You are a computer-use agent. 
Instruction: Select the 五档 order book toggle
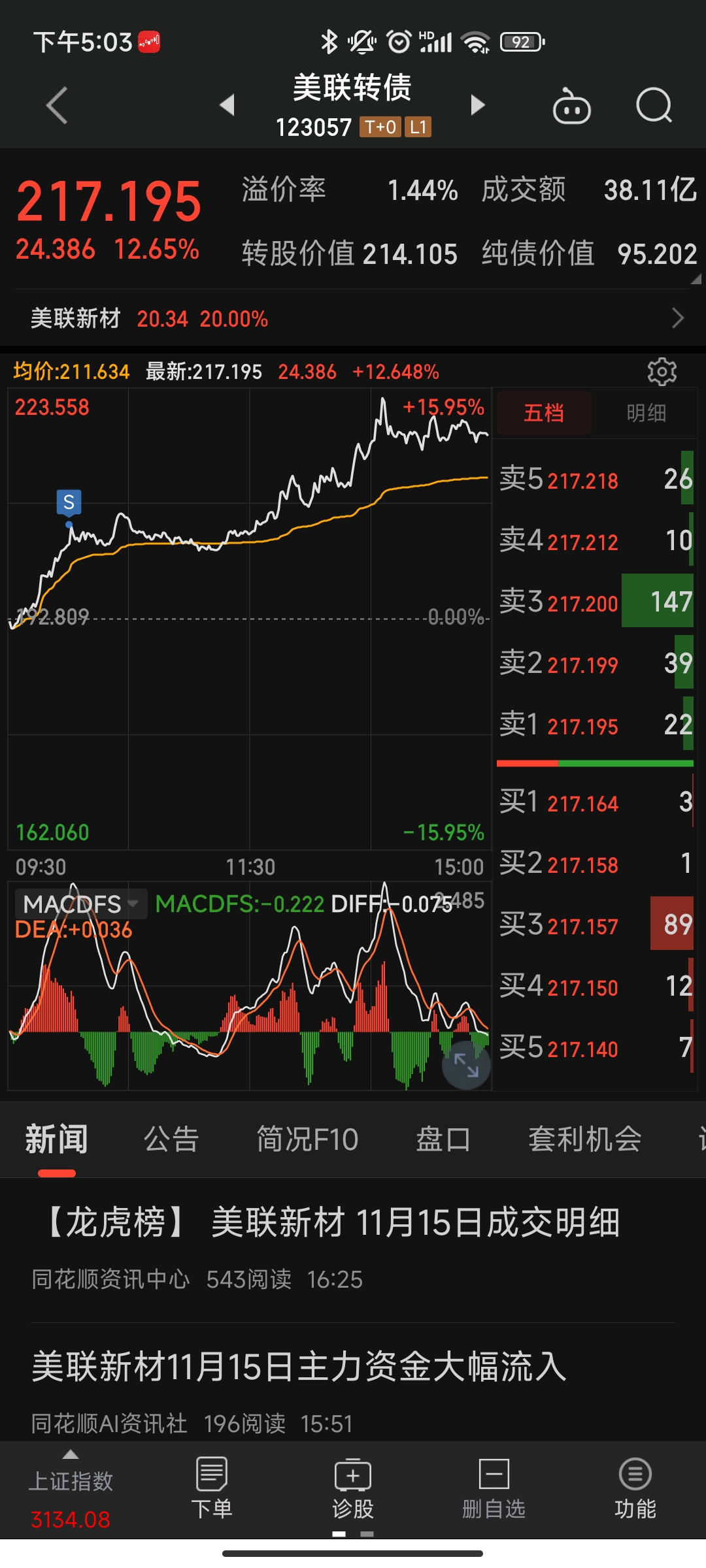coord(544,413)
